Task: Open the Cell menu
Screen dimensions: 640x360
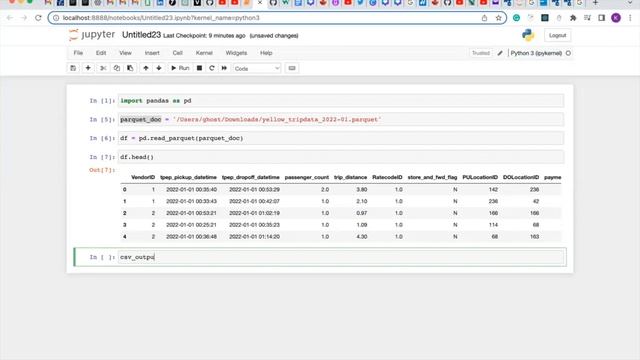Action: 178,53
